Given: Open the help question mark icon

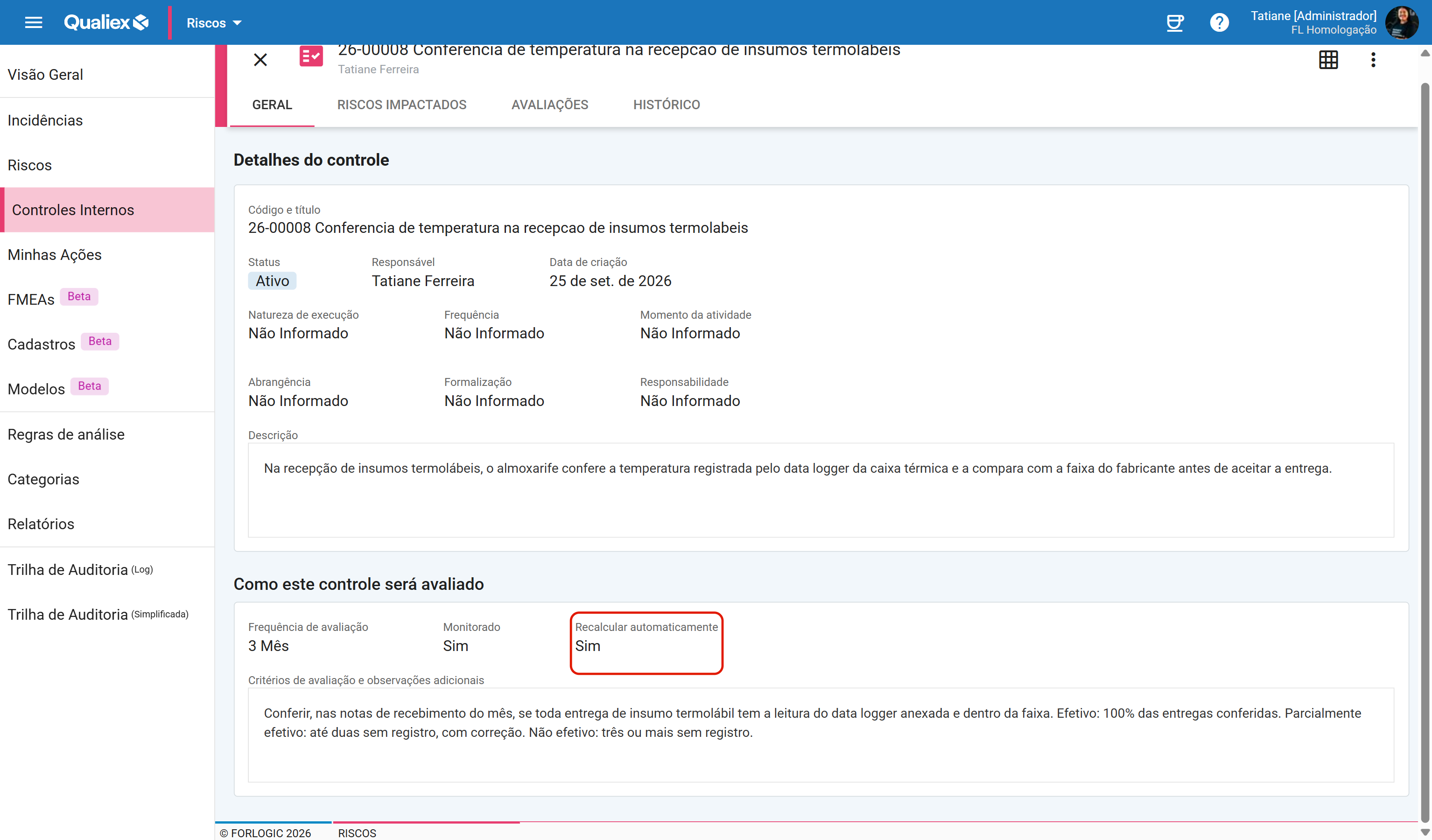Looking at the screenshot, I should click(1219, 23).
